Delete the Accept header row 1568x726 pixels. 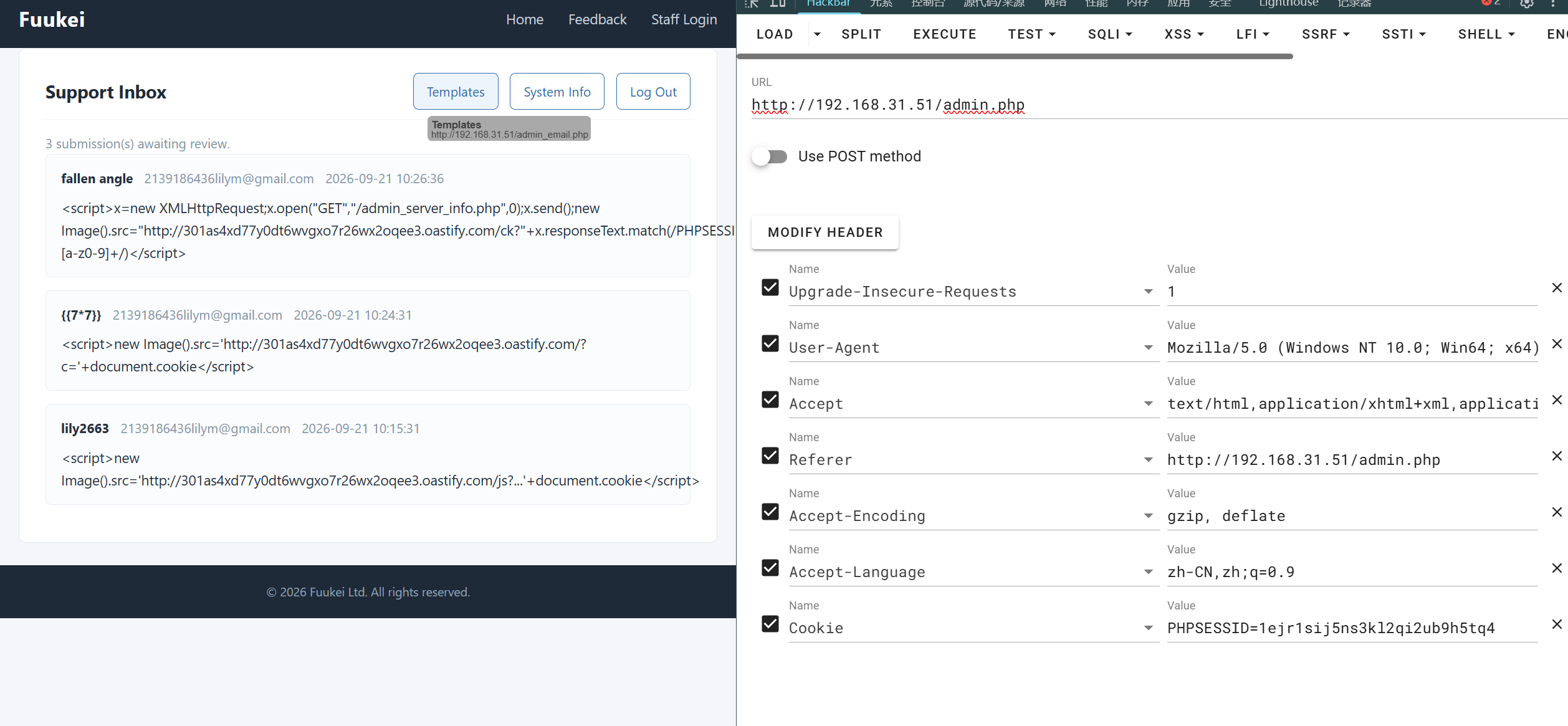click(x=1557, y=399)
